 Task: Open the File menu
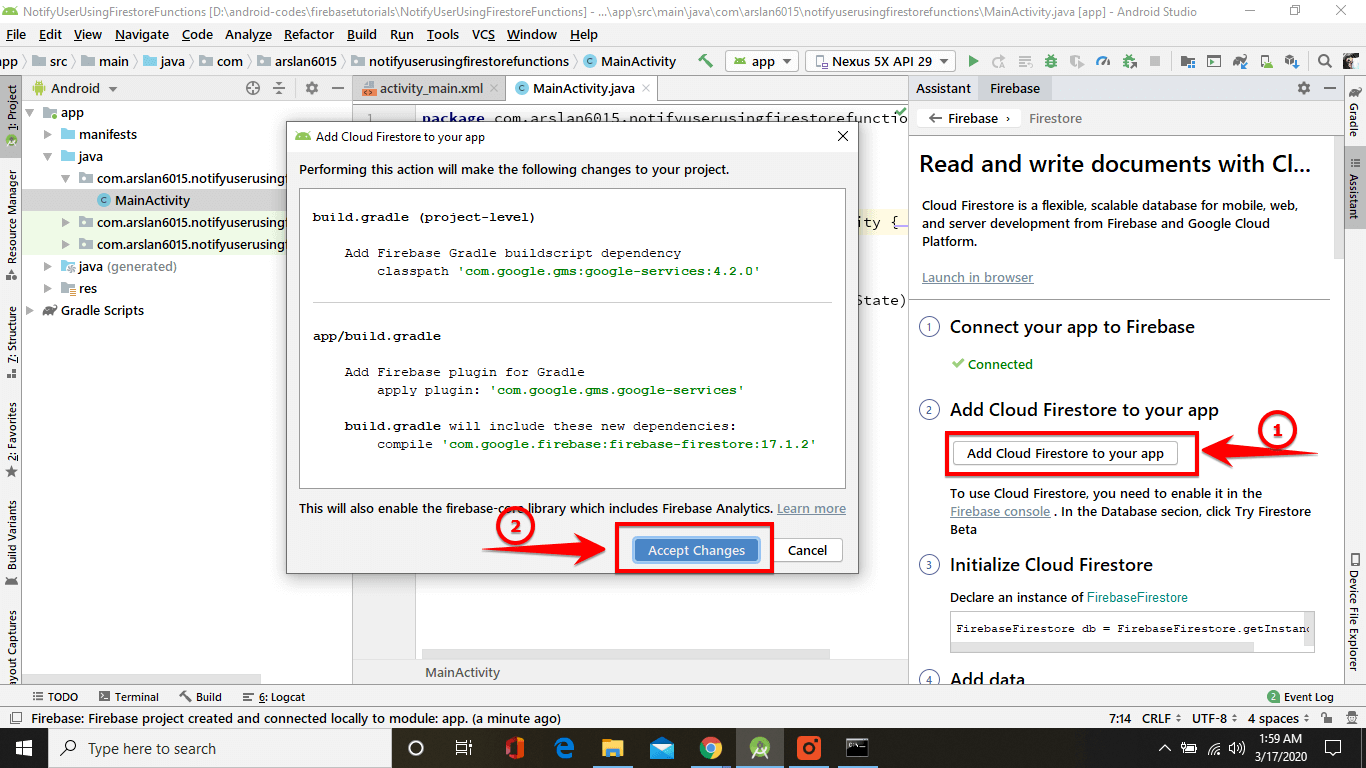(16, 34)
